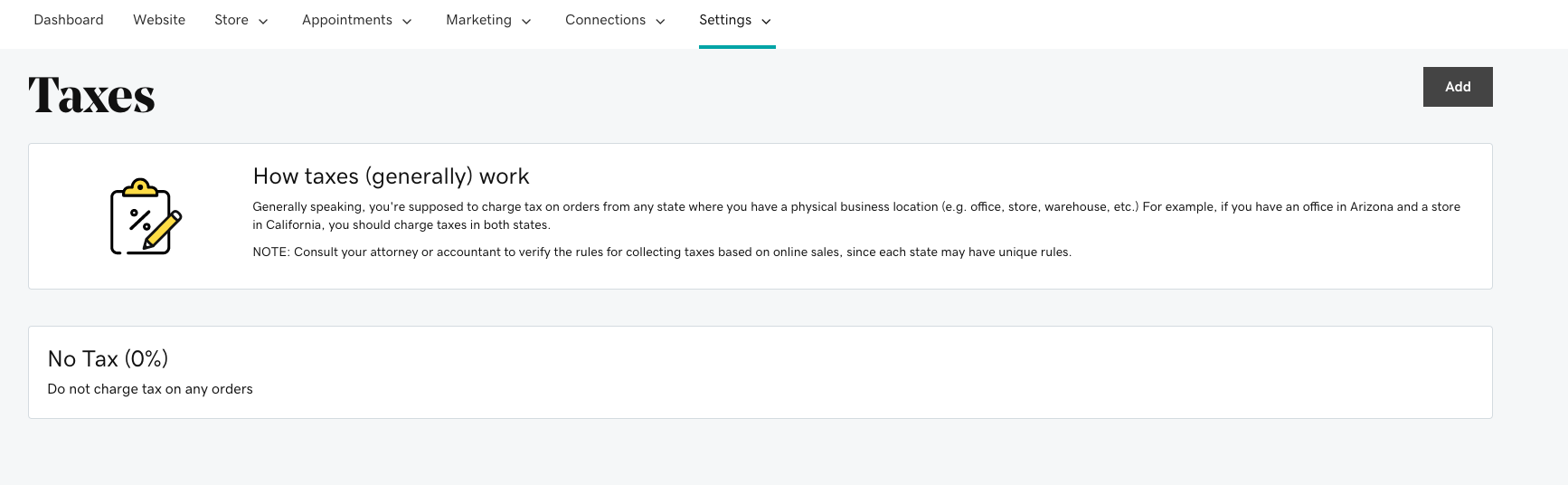Go to the Website tab
The width and height of the screenshot is (1568, 485).
coord(159,20)
